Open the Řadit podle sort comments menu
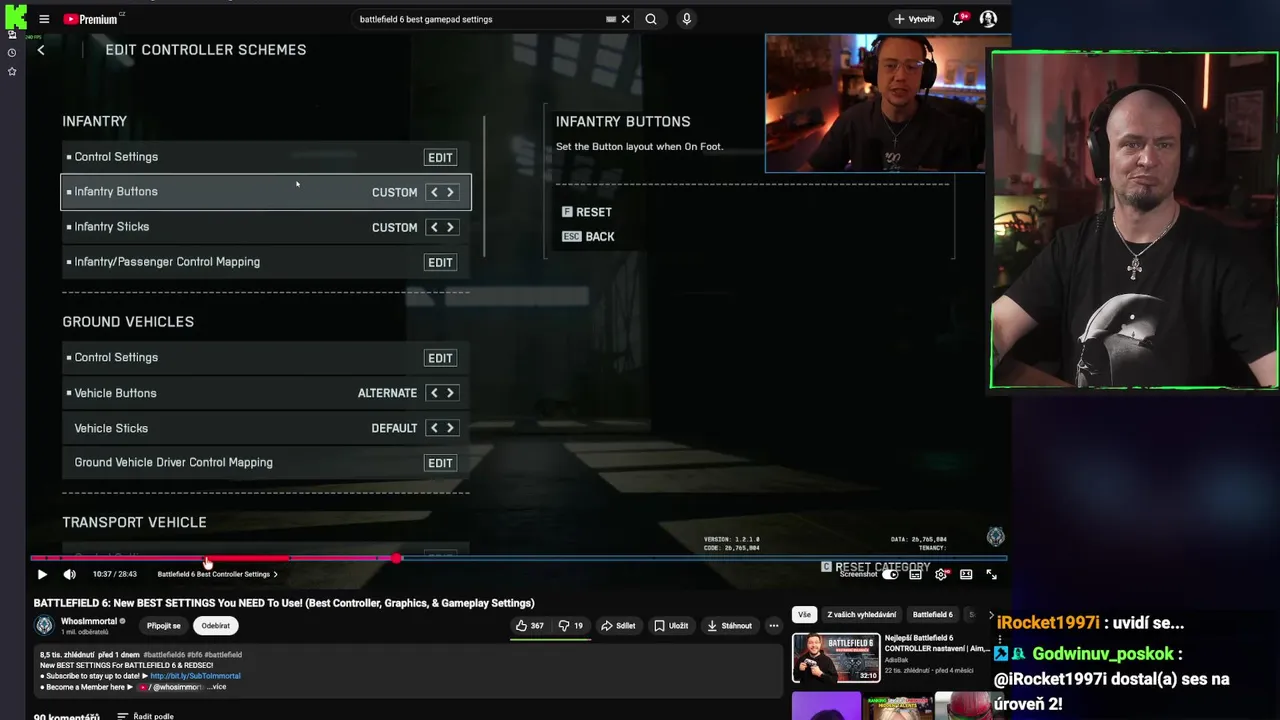 coord(146,716)
